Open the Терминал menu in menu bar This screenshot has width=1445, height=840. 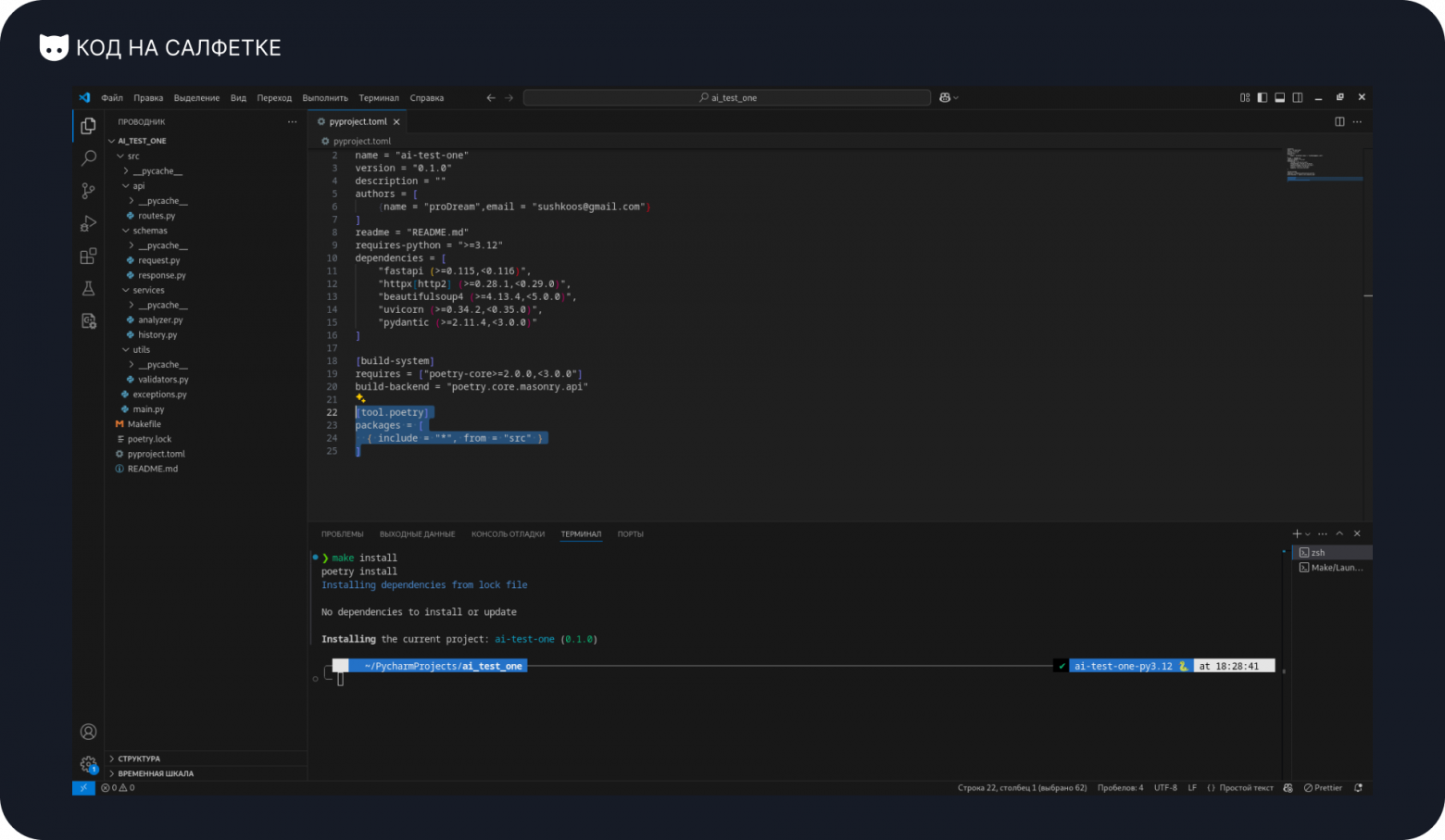click(379, 98)
